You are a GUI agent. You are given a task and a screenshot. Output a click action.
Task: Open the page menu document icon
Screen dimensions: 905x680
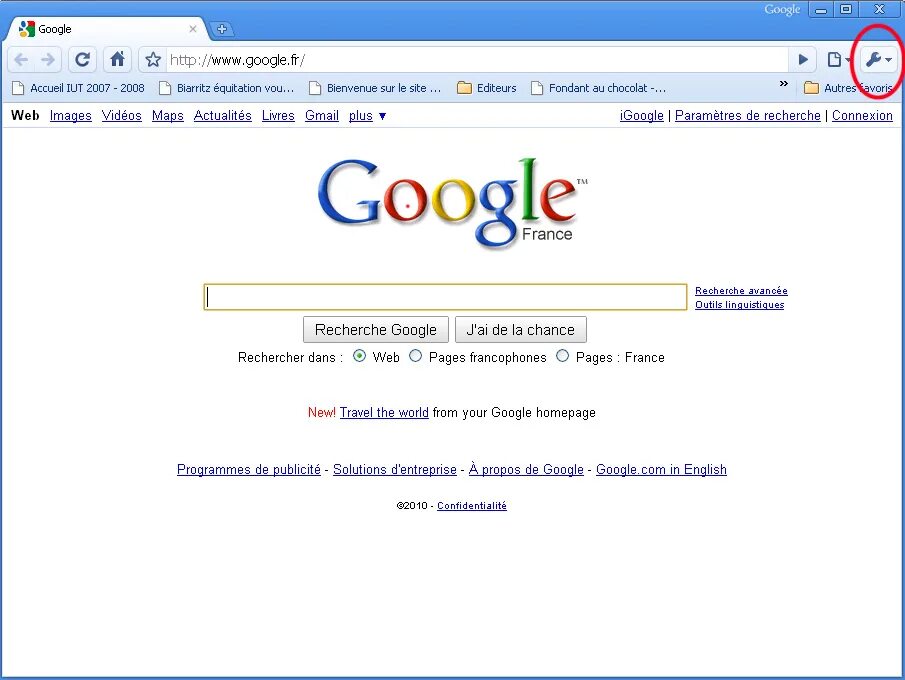[x=837, y=59]
